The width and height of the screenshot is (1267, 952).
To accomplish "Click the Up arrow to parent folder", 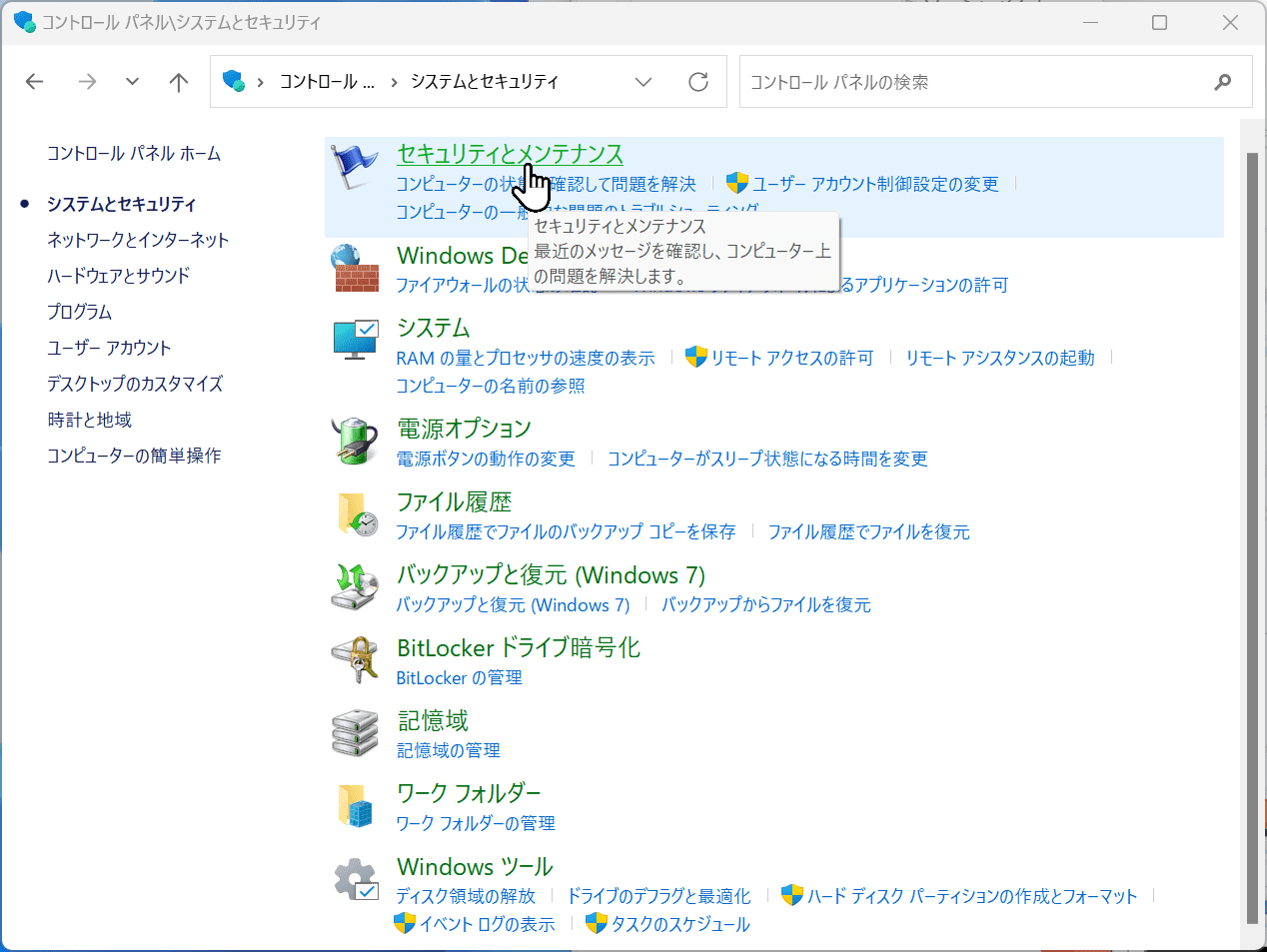I will click(179, 82).
